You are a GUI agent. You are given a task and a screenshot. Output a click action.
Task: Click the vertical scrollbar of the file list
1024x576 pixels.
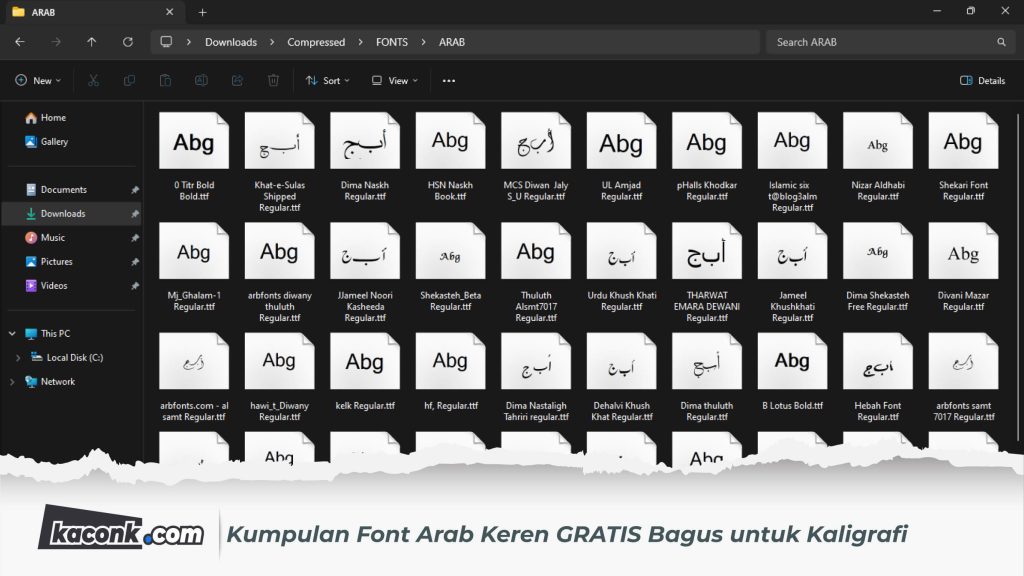pos(1018,278)
